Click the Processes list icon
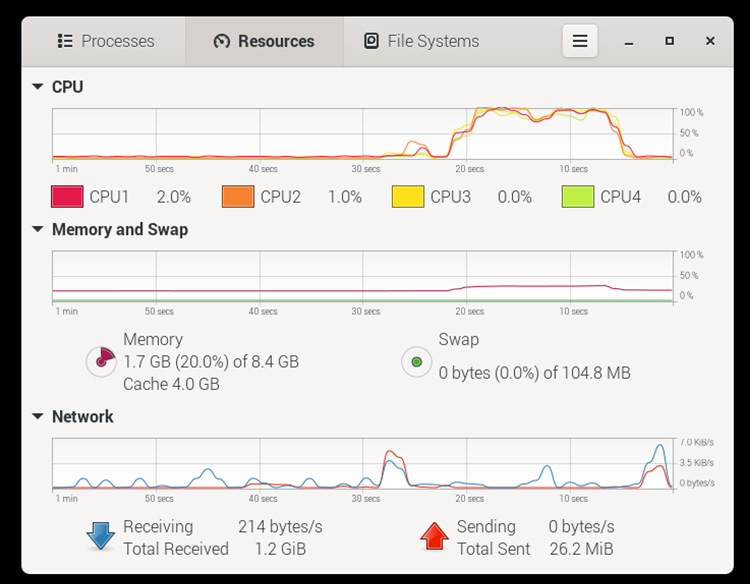The width and height of the screenshot is (750, 584). (65, 41)
